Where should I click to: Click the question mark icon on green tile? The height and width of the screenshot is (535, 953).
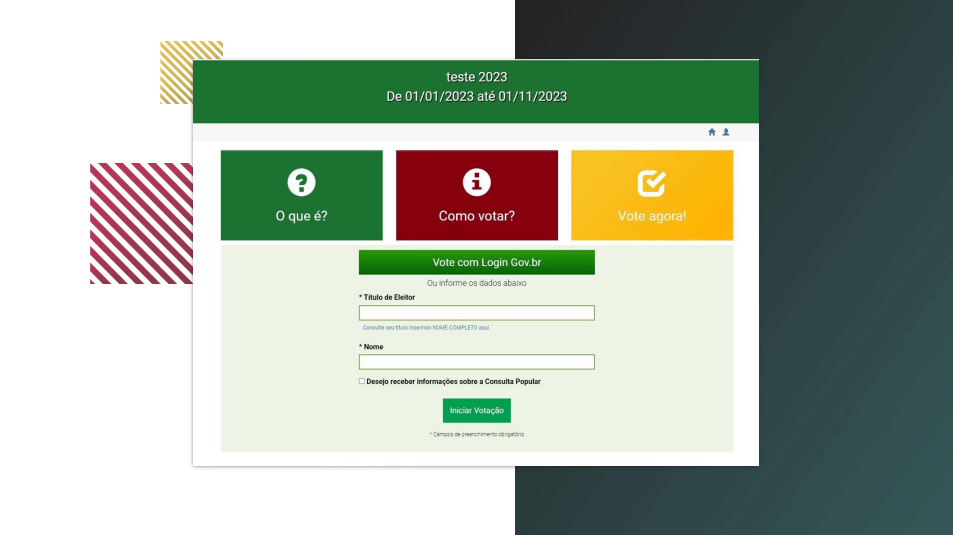click(x=301, y=182)
